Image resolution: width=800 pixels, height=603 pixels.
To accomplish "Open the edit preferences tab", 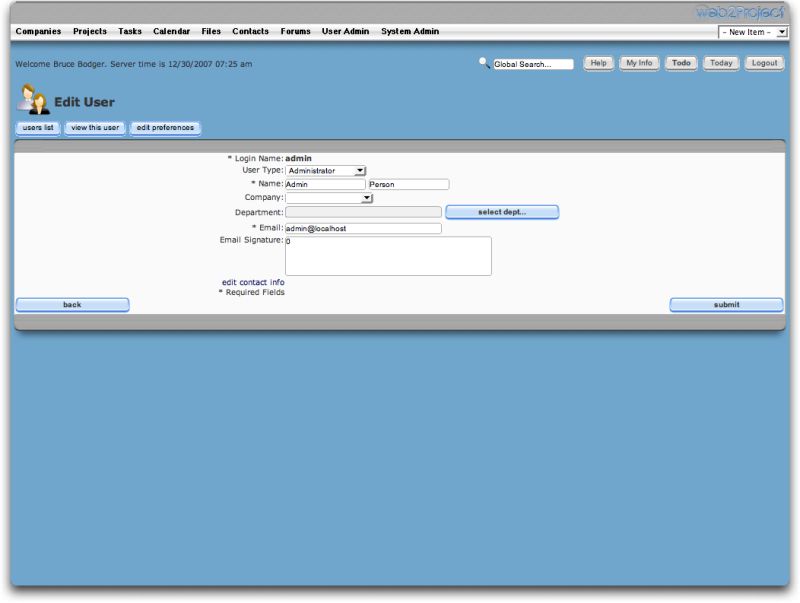I will pos(165,128).
